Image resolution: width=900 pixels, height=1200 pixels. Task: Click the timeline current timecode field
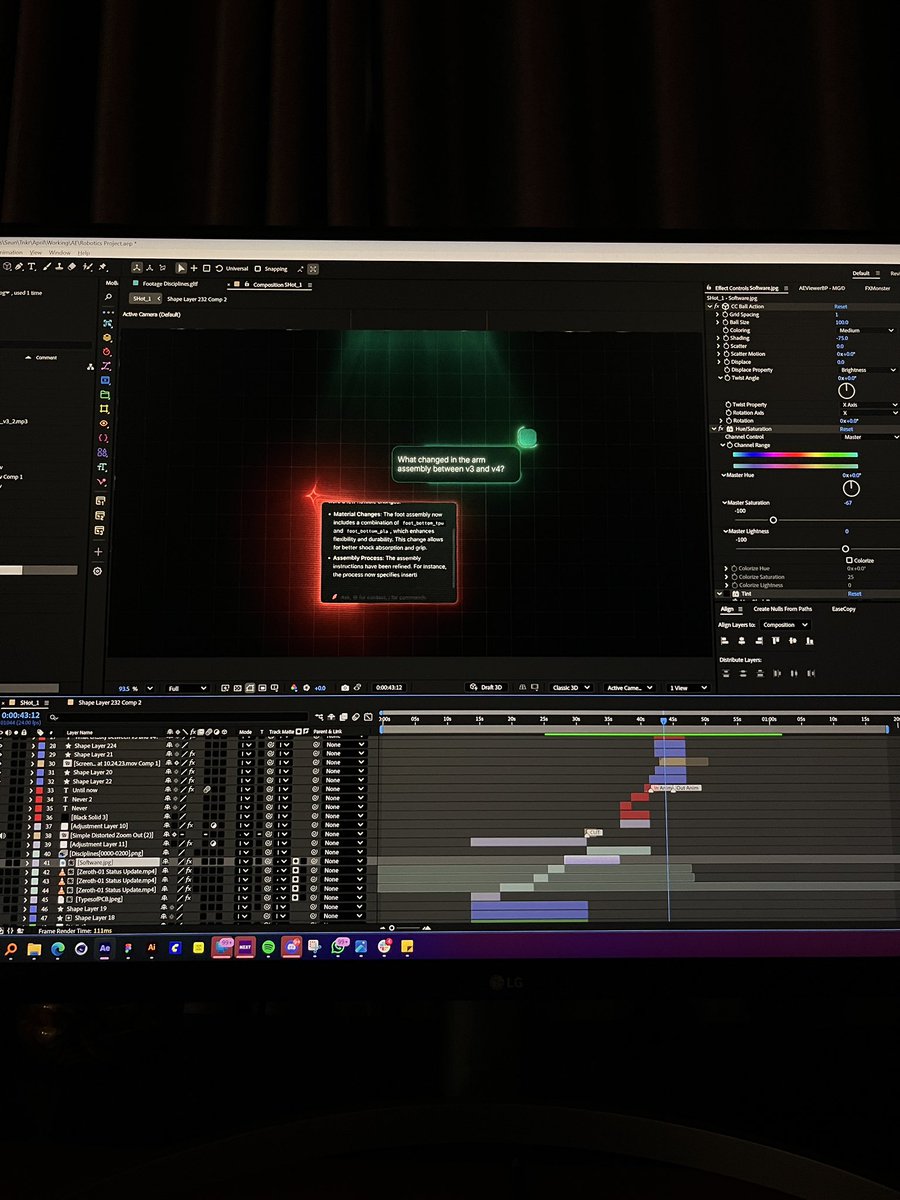(x=20, y=715)
